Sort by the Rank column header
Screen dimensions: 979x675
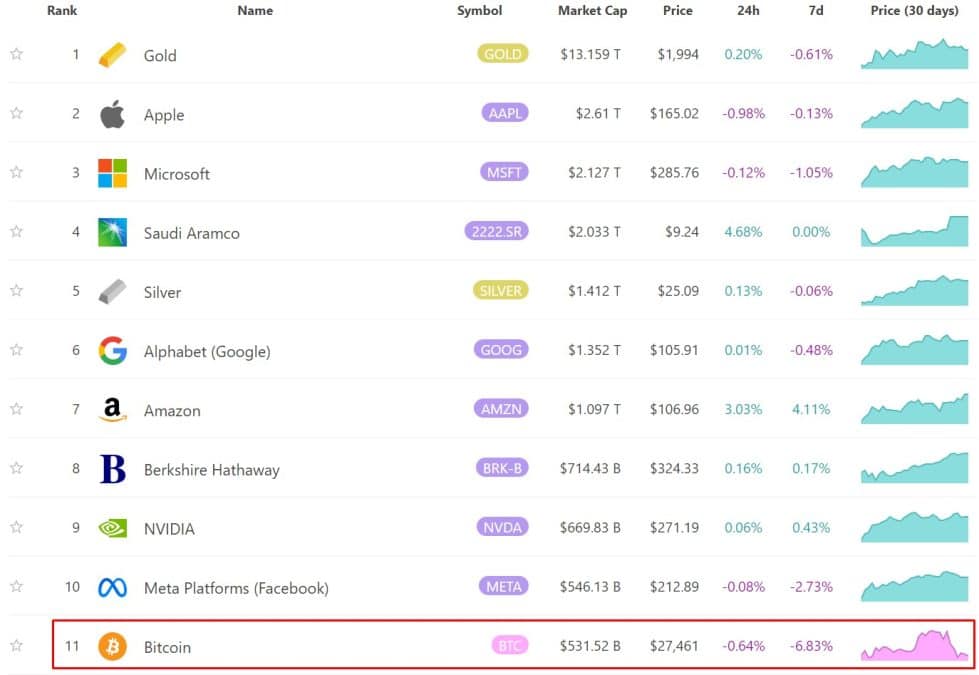62,11
